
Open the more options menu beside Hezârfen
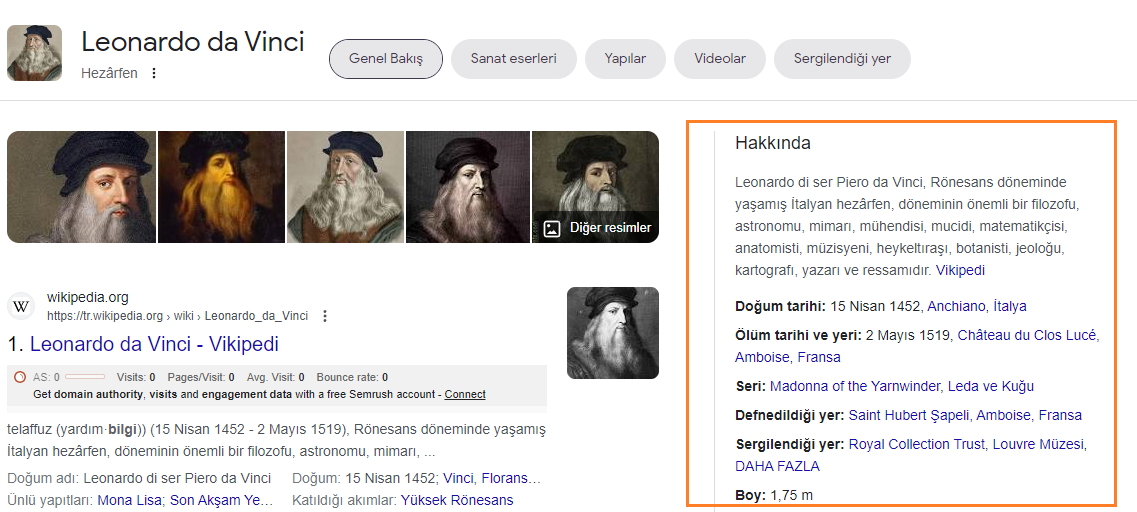(154, 73)
